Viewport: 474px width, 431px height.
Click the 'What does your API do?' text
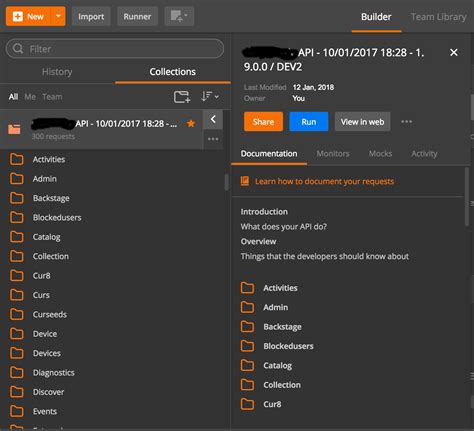(x=284, y=227)
